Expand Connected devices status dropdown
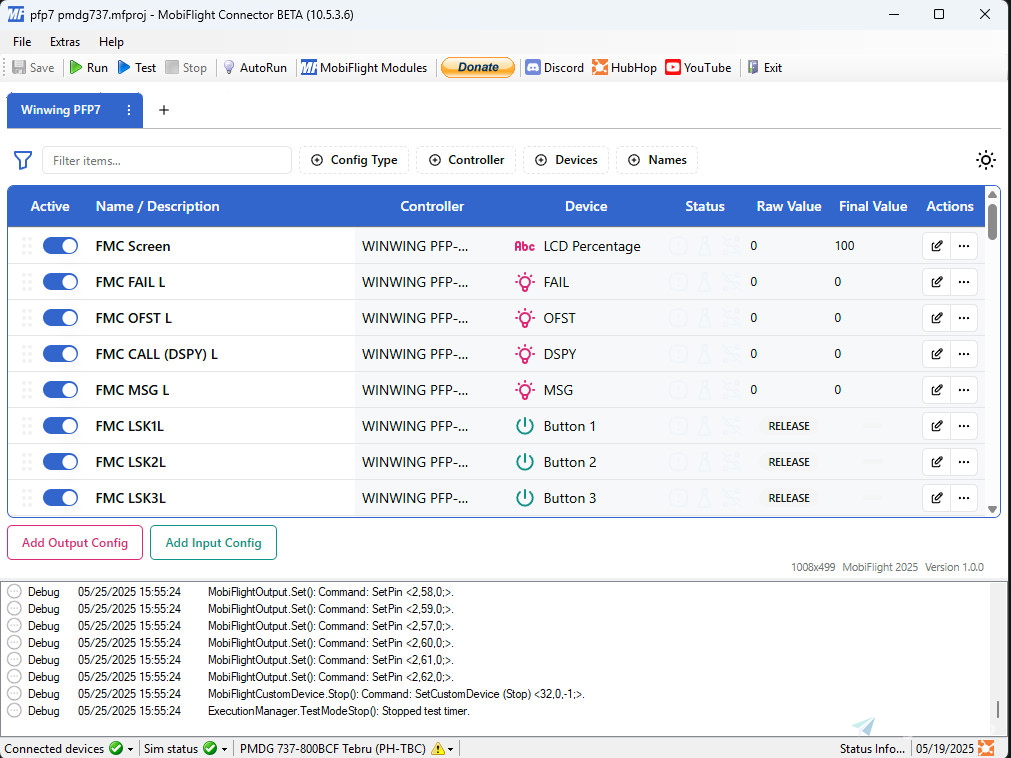Viewport: 1011px width, 758px height. pyautogui.click(x=130, y=749)
